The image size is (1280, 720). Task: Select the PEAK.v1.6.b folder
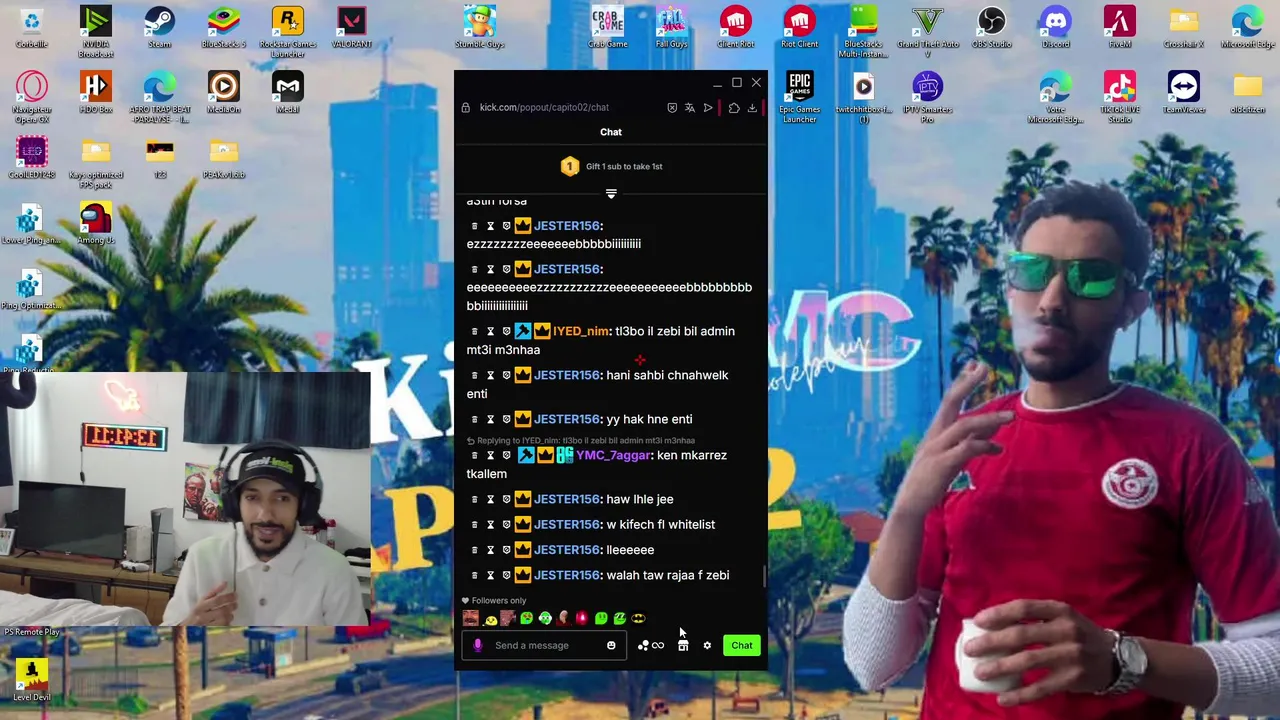coord(223,158)
